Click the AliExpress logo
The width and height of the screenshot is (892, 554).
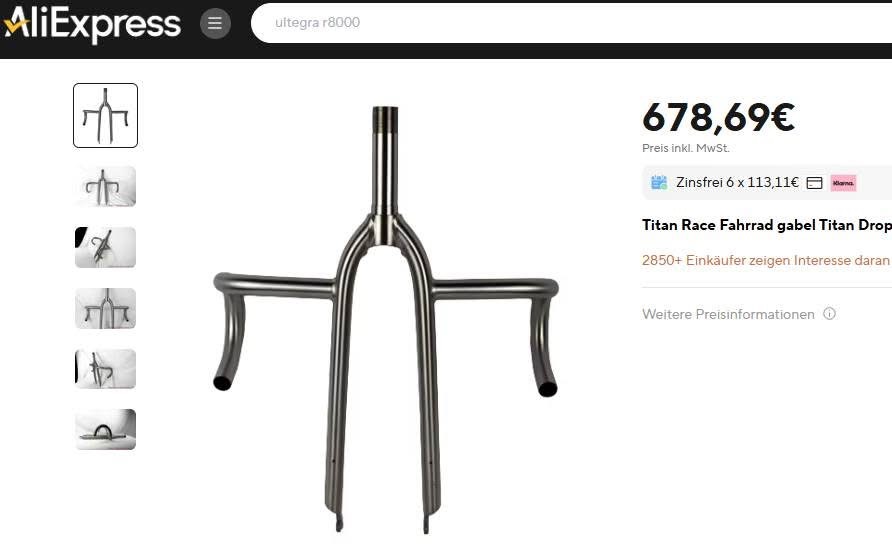tap(92, 24)
